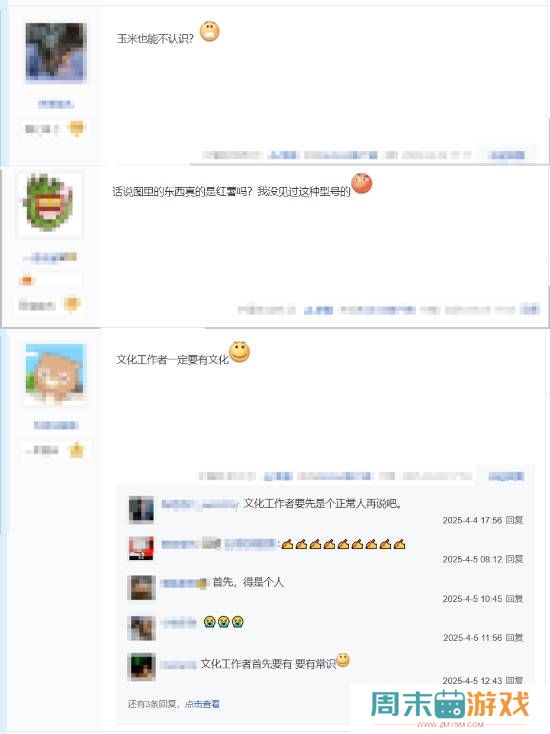Click the small orange icon below second poster's username
This screenshot has height=734, width=550.
tap(27, 280)
